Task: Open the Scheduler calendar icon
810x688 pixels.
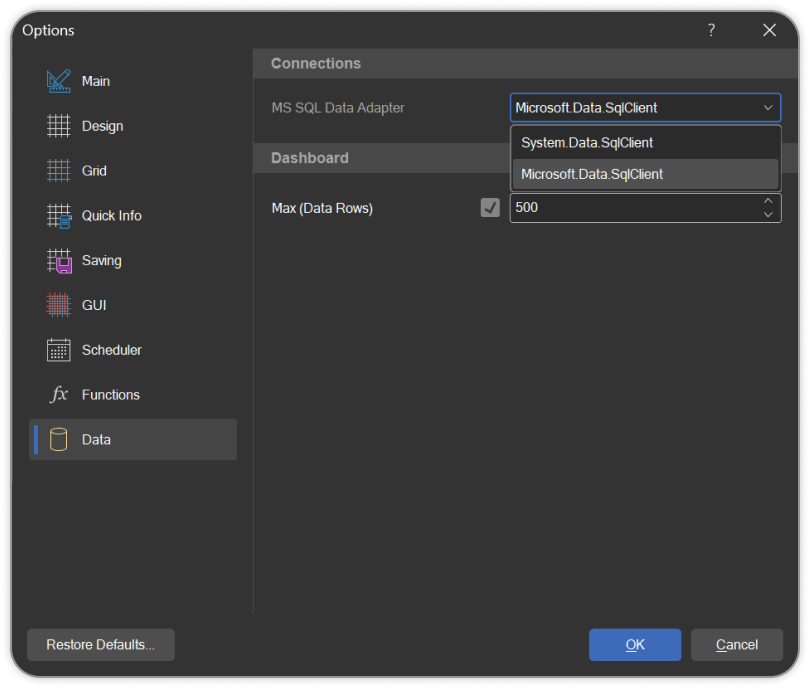Action: tap(58, 350)
